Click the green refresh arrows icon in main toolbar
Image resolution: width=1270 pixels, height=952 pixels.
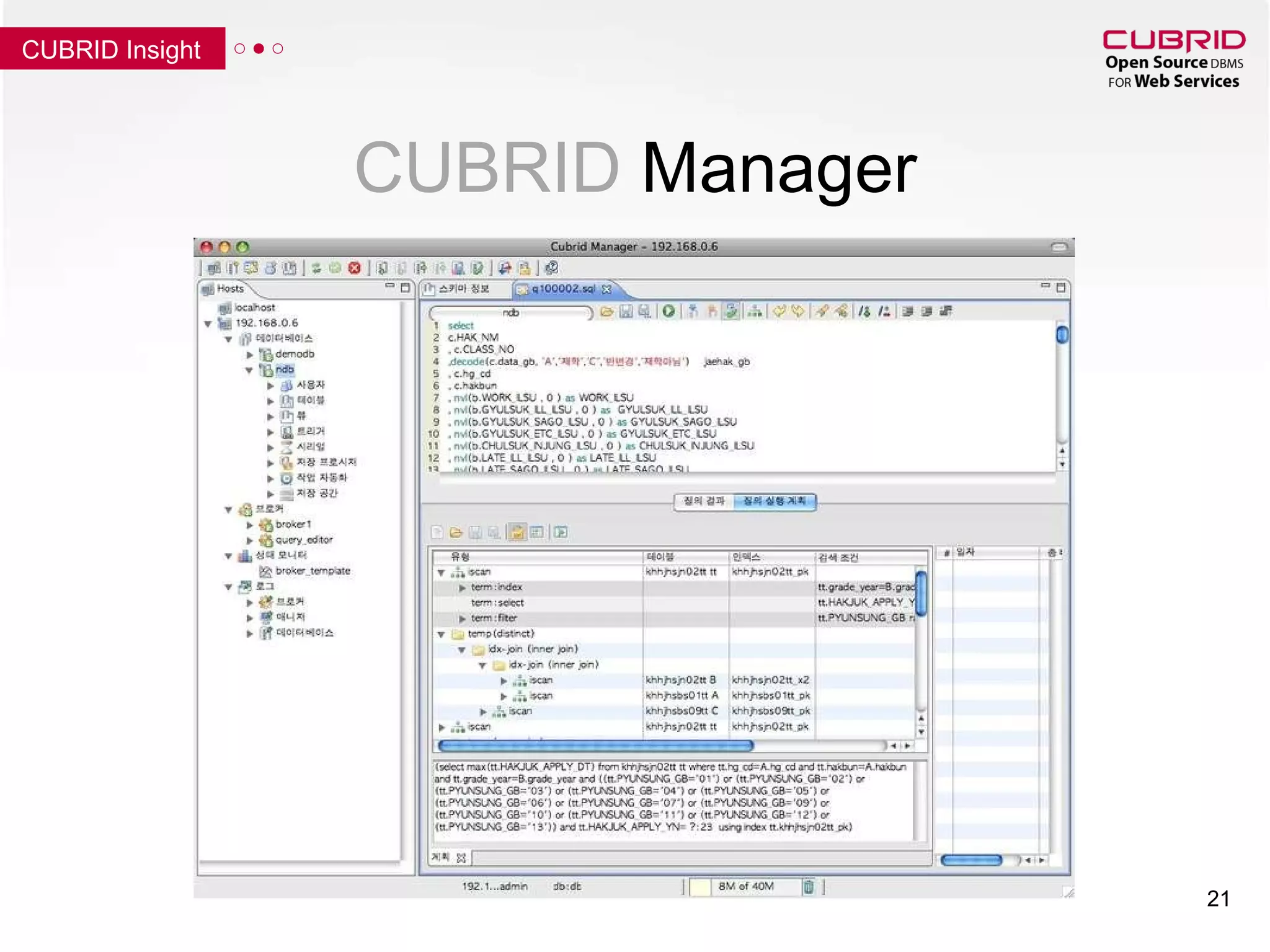click(x=317, y=268)
